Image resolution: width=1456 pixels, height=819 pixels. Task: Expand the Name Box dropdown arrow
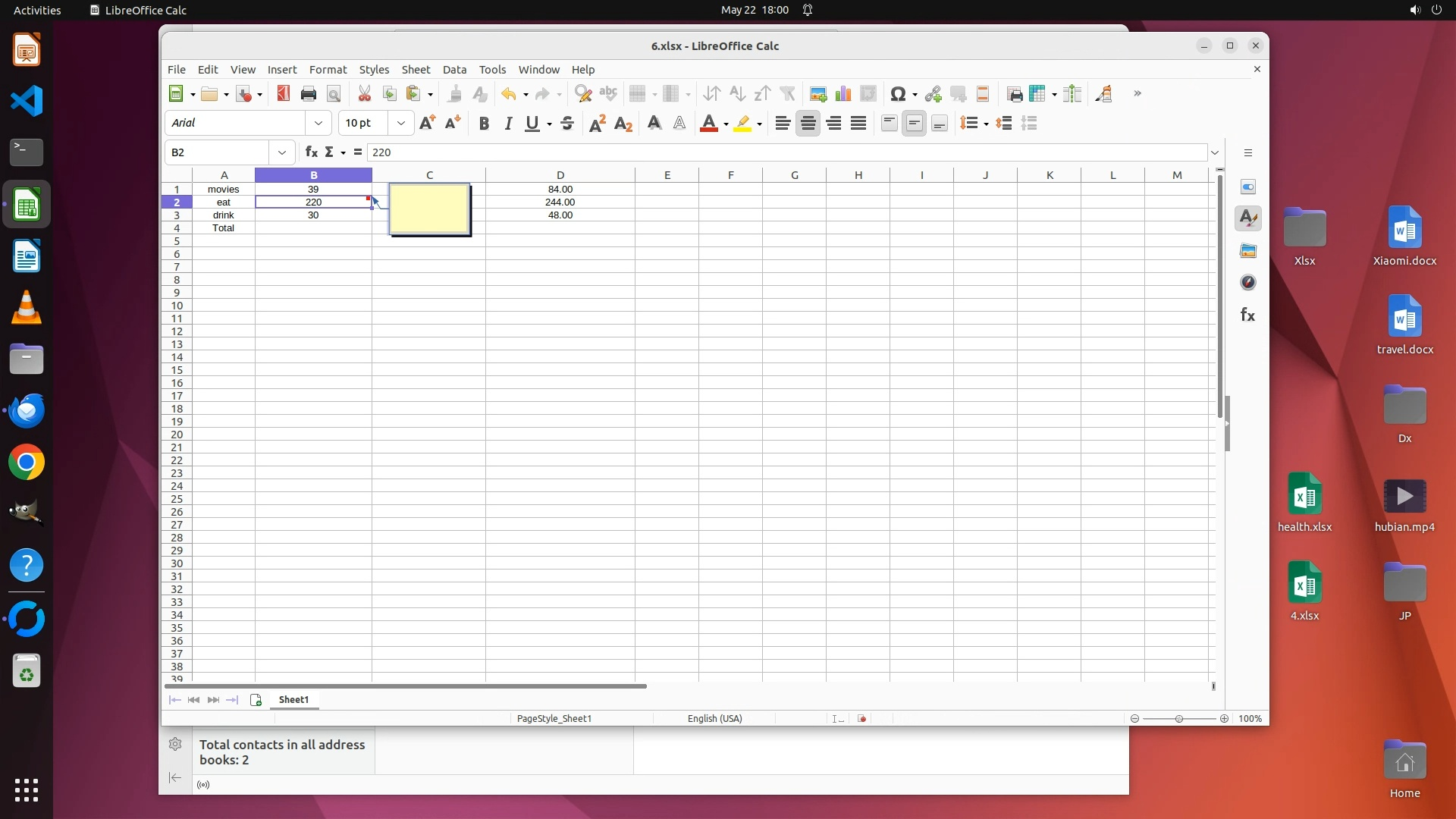point(282,152)
